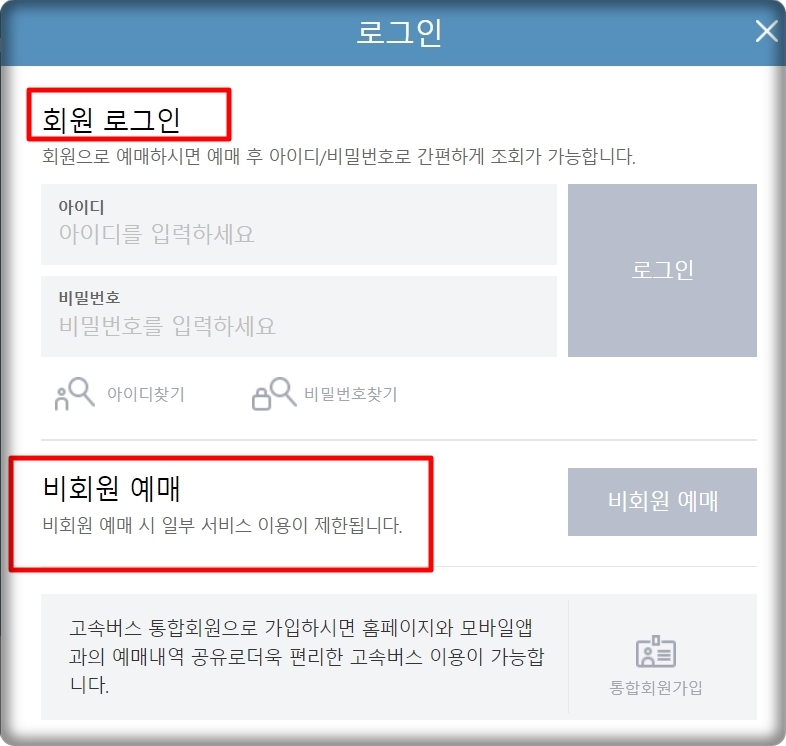Click the 비밀번호찾기 lock-magnifier icon

(274, 394)
